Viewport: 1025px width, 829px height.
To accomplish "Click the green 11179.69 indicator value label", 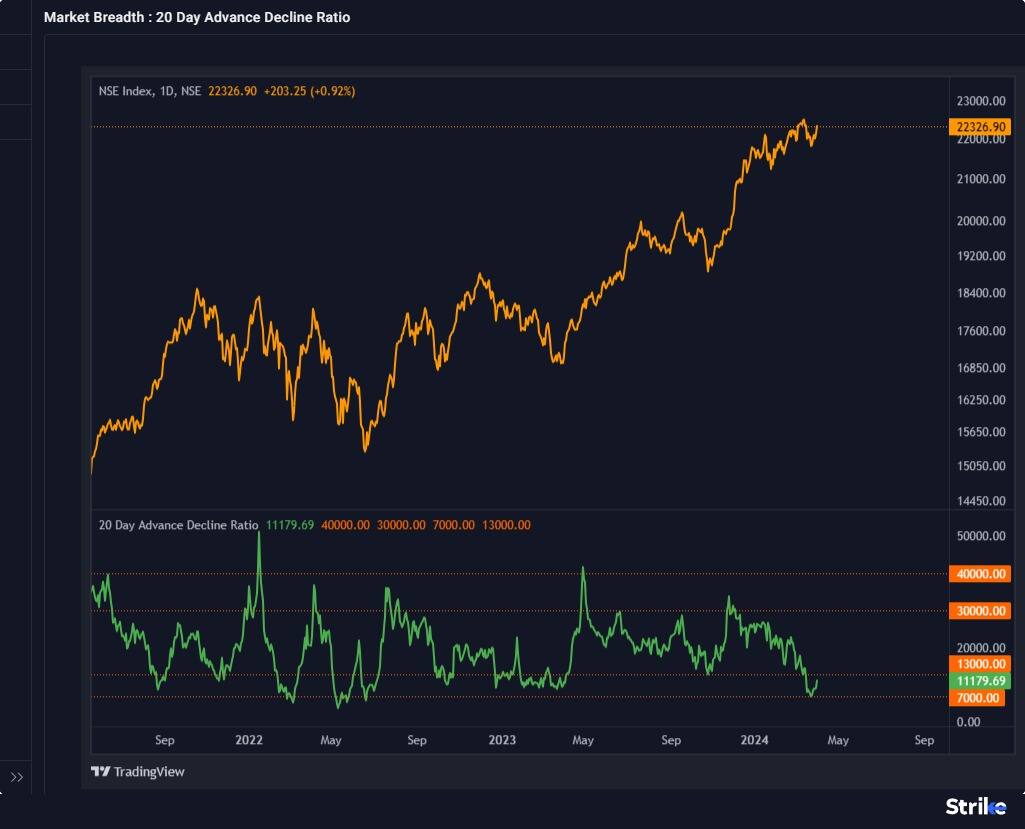I will [x=980, y=681].
